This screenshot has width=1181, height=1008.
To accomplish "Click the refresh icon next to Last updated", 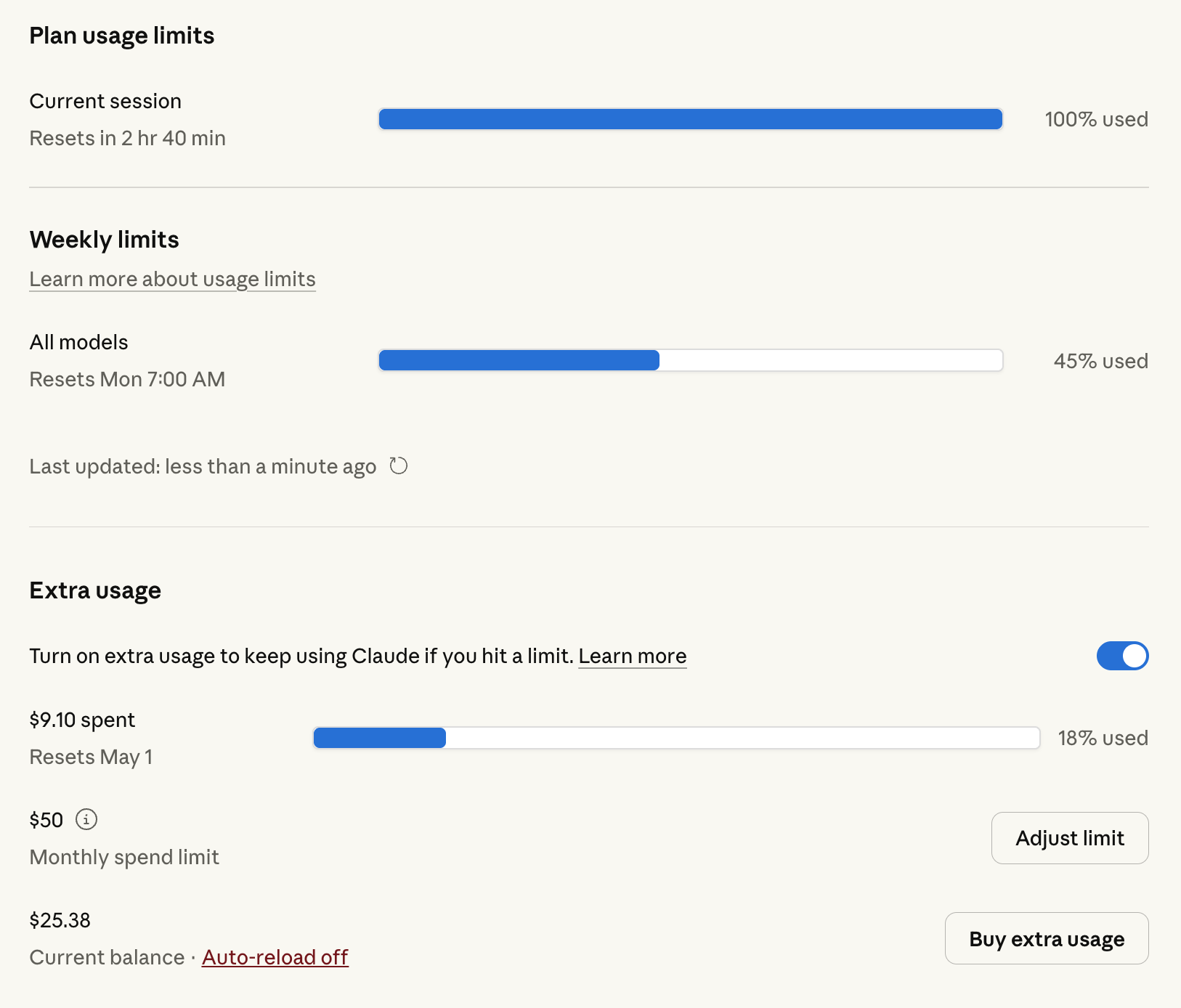I will [x=399, y=466].
